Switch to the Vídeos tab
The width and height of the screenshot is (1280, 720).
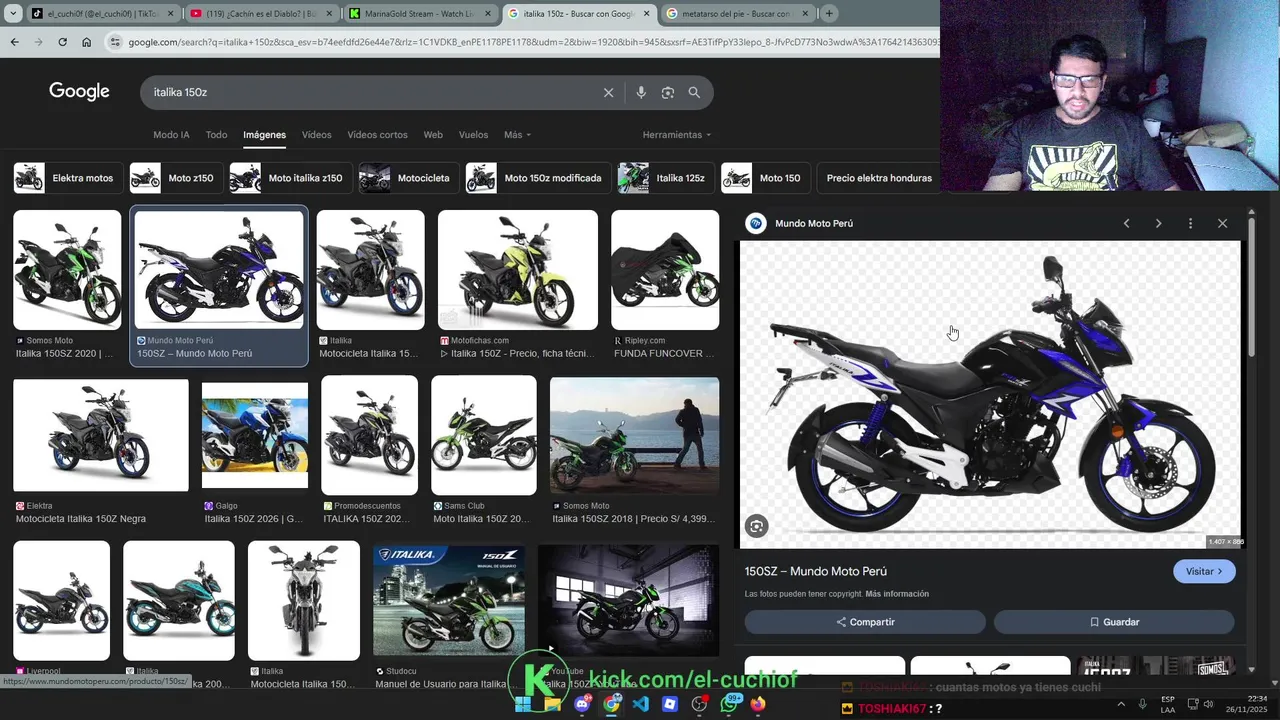(316, 135)
